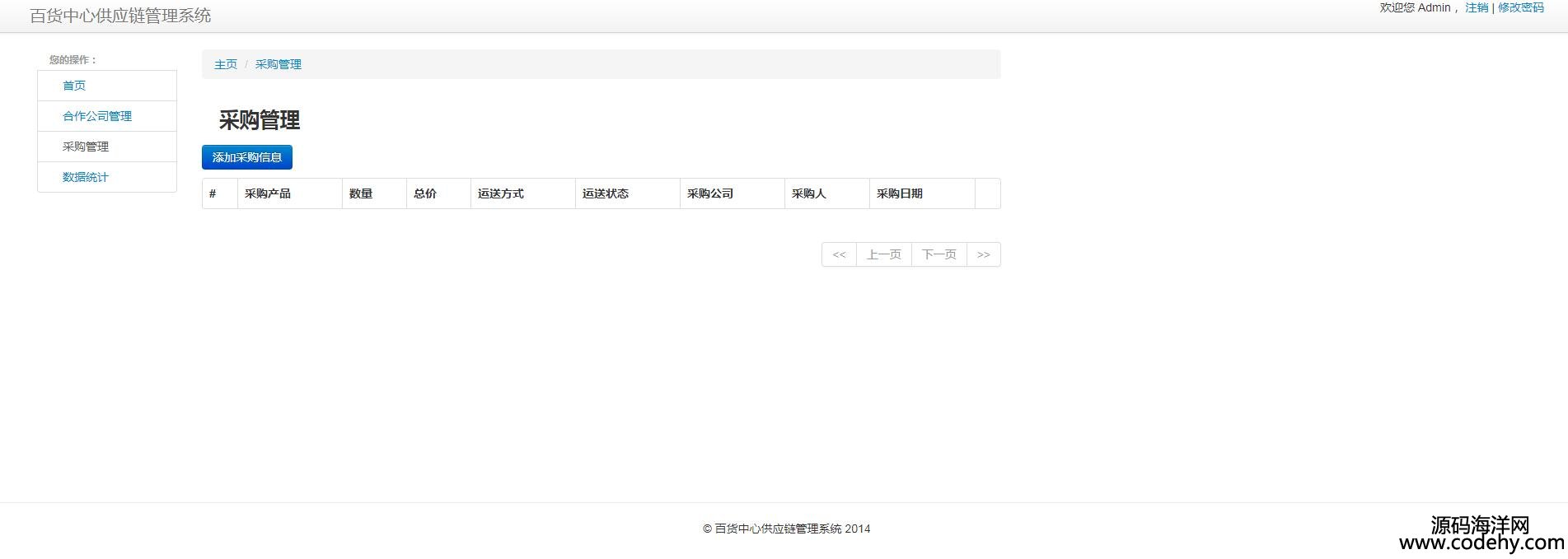Screen dimensions: 1568x559
Task: Click the 百货中心供应链管理系统 site title
Action: [120, 16]
